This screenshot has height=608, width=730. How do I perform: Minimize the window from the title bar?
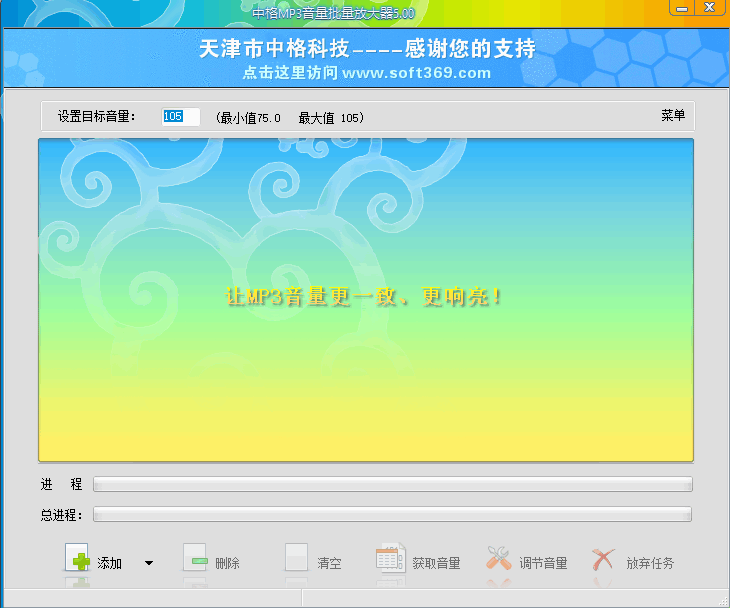(x=682, y=8)
